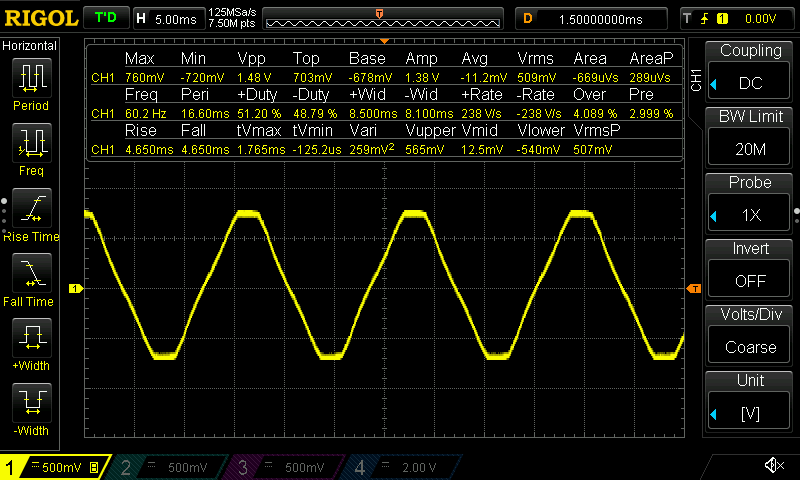The width and height of the screenshot is (800, 480).
Task: Click the Vari value 259mV²
Action: coord(371,149)
